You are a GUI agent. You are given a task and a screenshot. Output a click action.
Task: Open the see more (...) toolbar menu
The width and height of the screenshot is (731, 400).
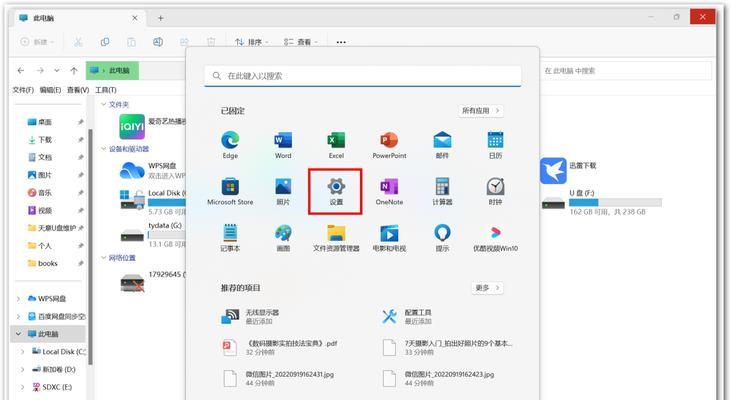[341, 42]
